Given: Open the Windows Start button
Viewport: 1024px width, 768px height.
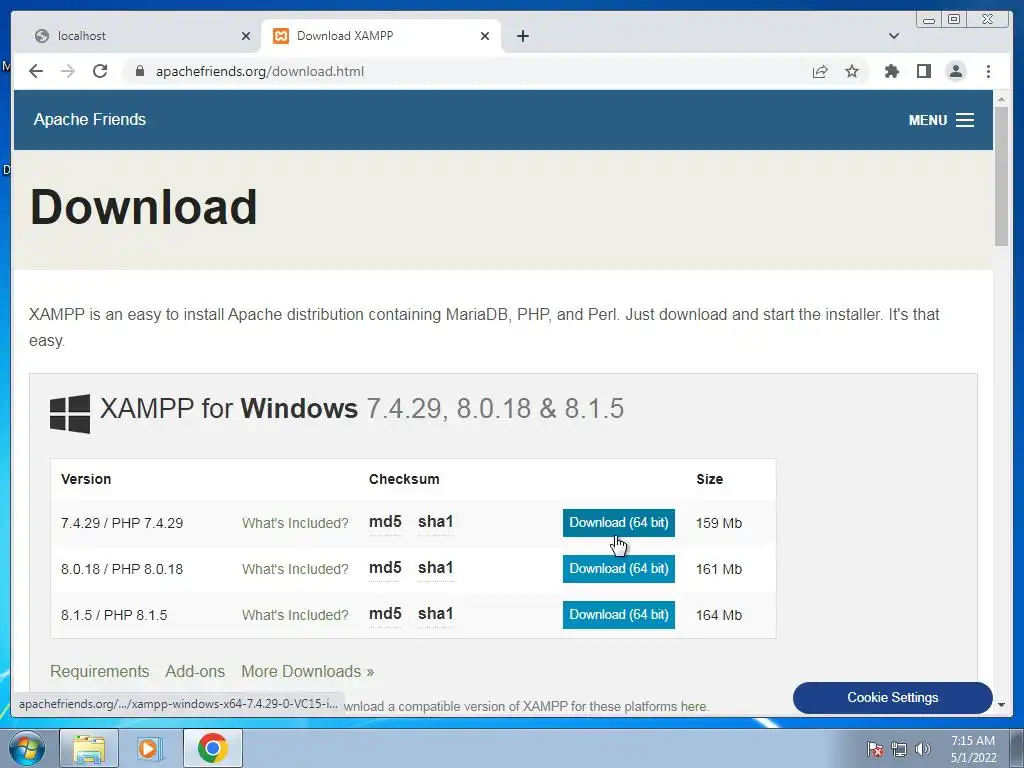Looking at the screenshot, I should coord(27,748).
